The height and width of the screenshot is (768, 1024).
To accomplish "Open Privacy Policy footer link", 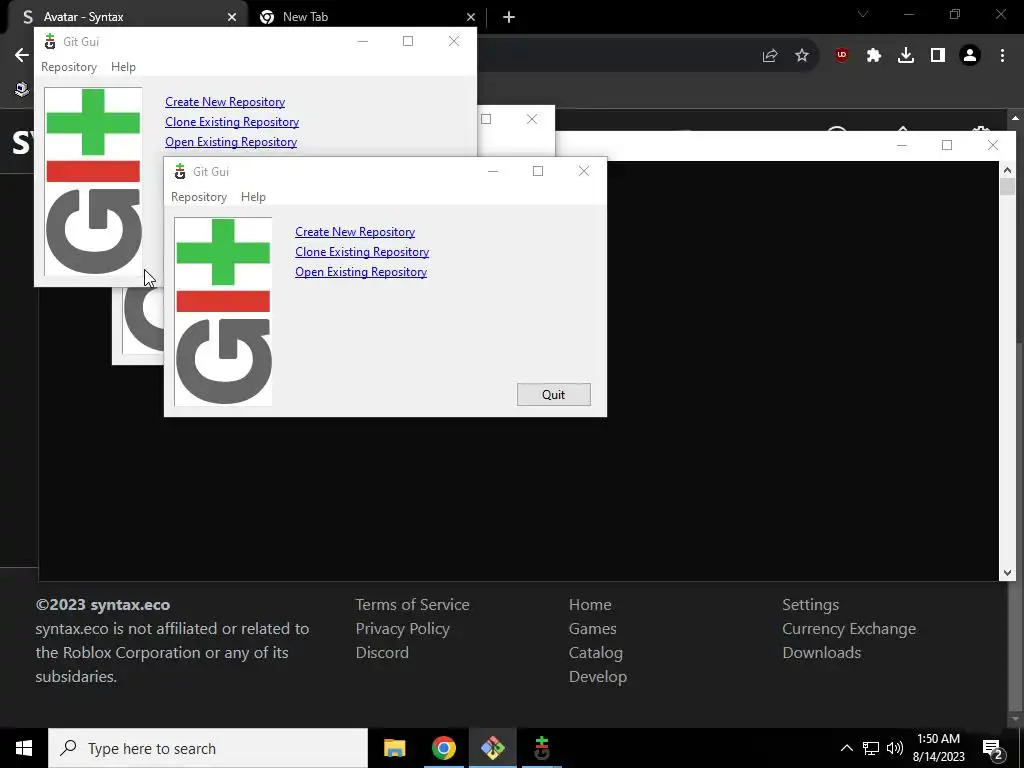I will pos(402,629).
